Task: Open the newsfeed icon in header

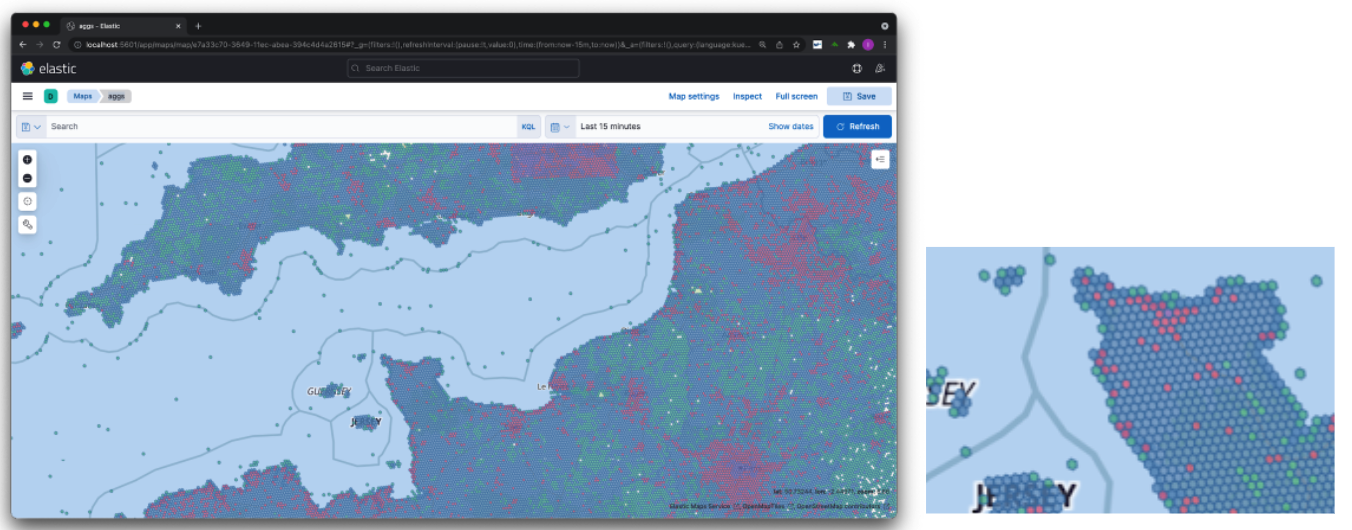Action: pyautogui.click(x=880, y=68)
